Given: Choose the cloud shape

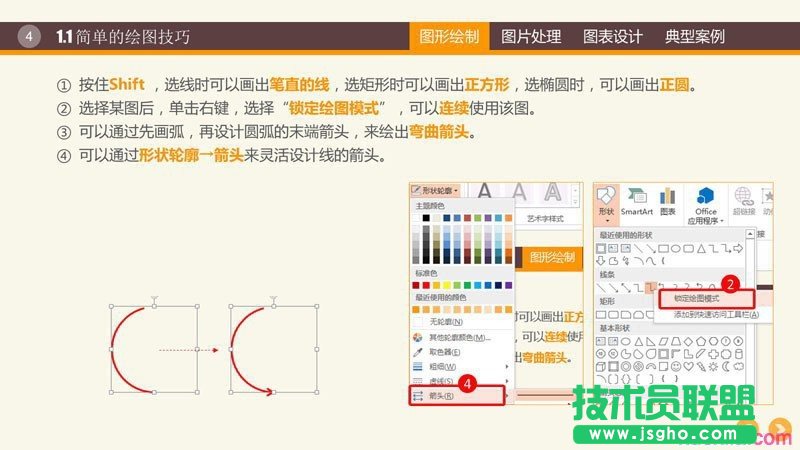Looking at the screenshot, I should (x=738, y=366).
